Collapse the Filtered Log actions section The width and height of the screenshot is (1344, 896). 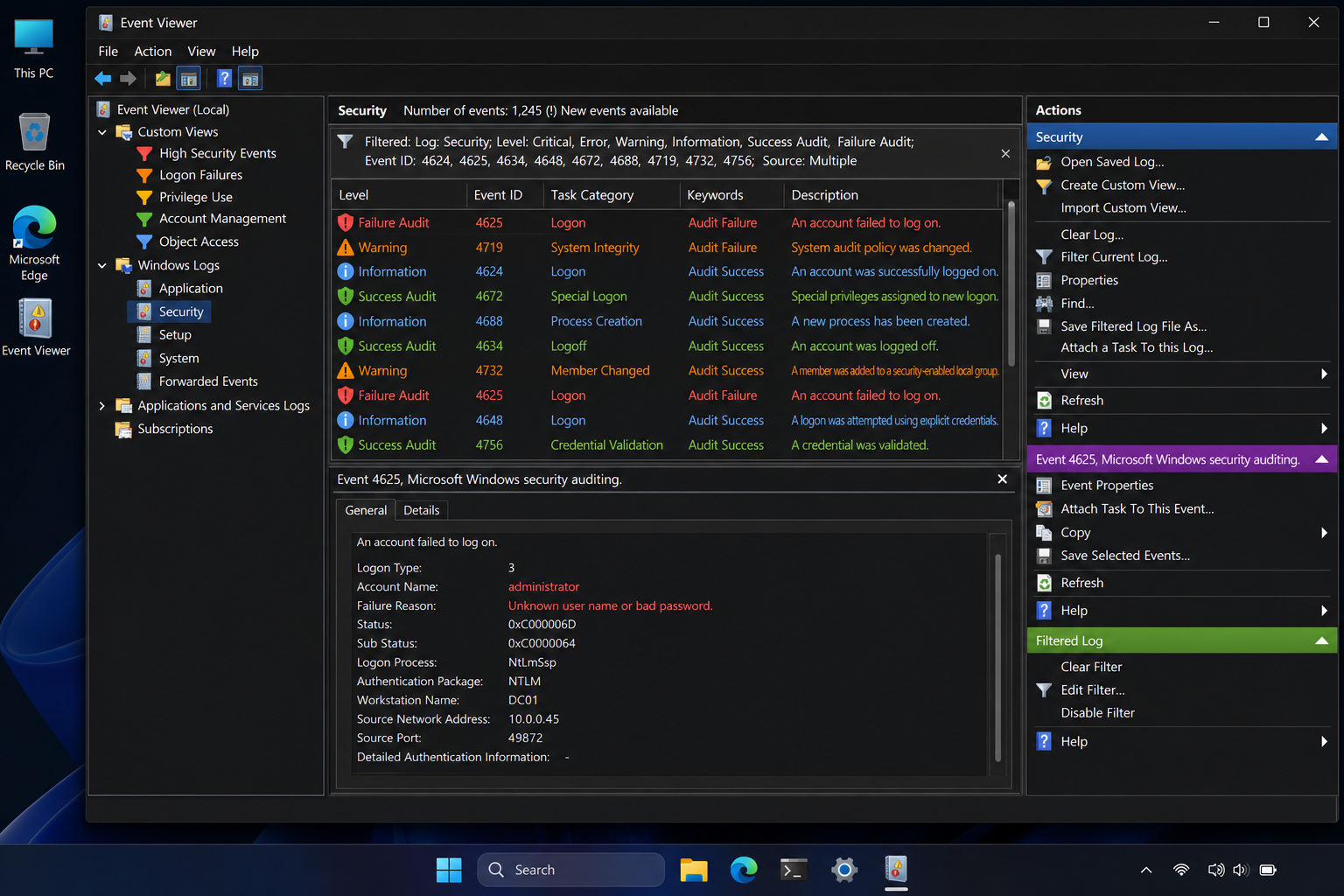pos(1322,641)
